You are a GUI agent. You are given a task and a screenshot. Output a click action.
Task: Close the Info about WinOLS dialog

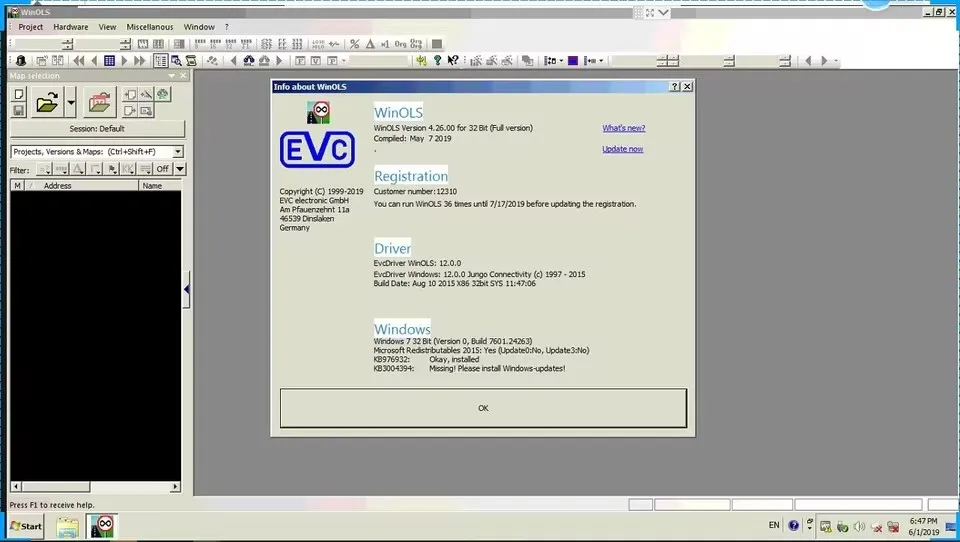(x=687, y=87)
